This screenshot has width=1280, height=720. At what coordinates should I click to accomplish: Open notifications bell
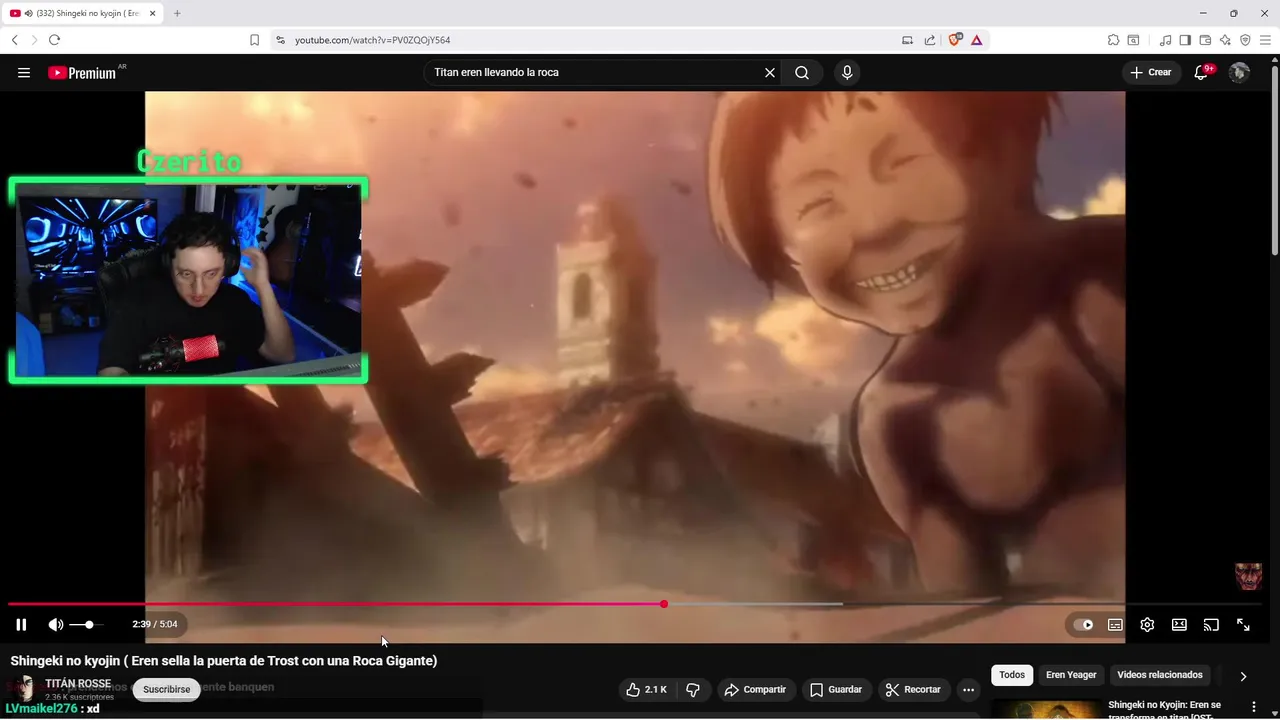(x=1202, y=72)
